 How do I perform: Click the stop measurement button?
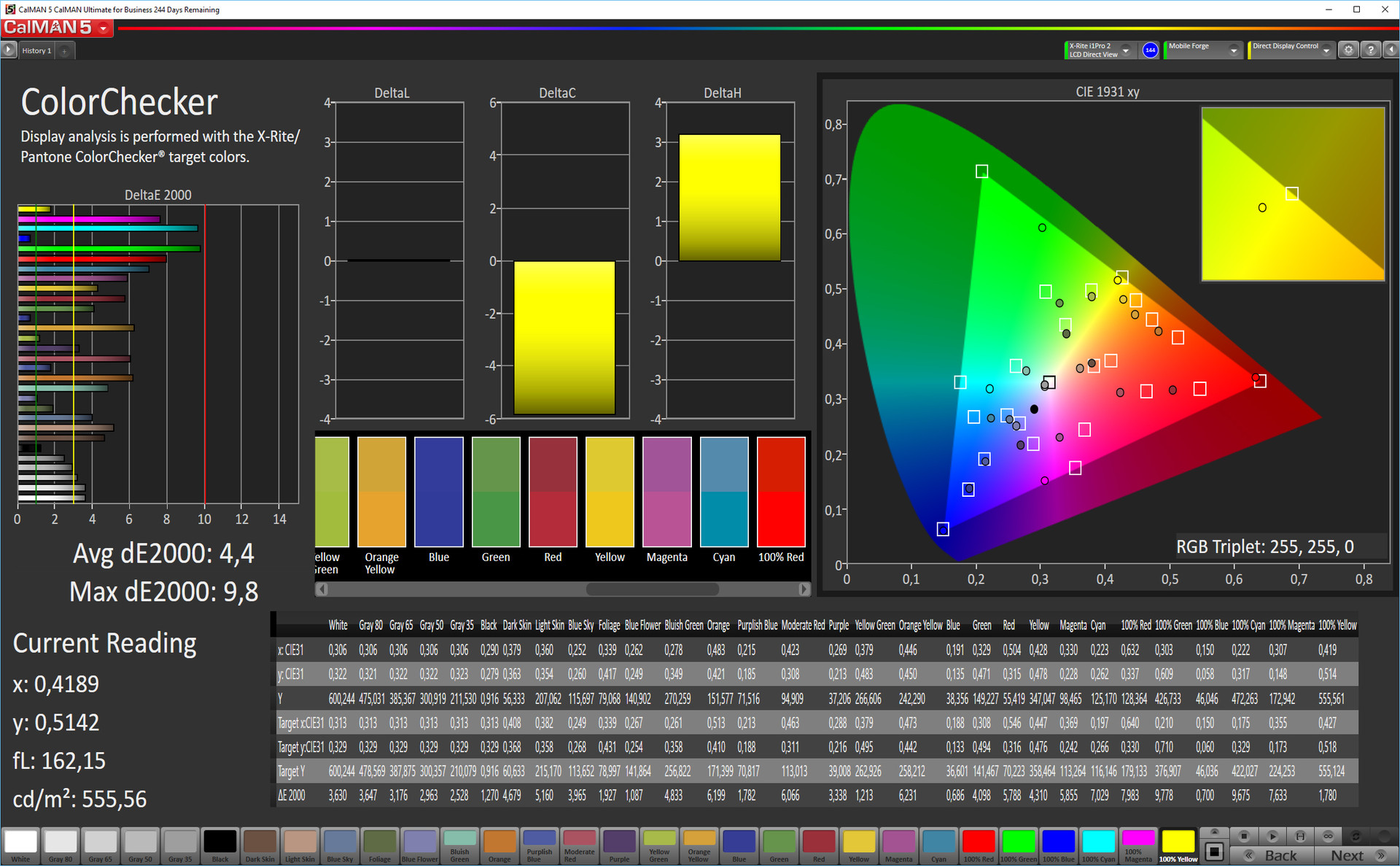(x=1244, y=836)
